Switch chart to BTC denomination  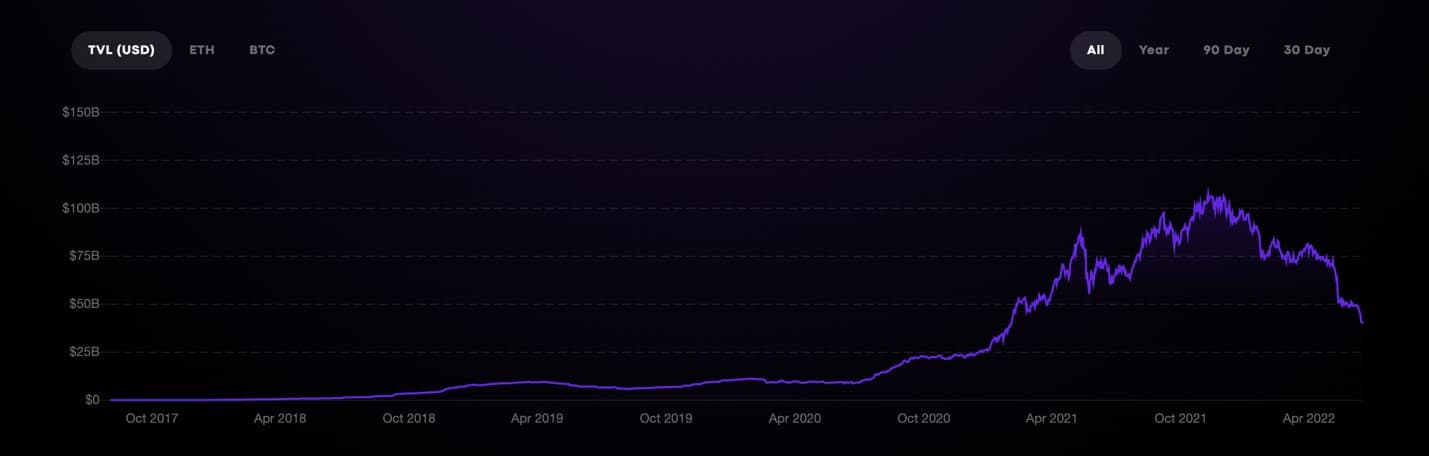point(262,50)
